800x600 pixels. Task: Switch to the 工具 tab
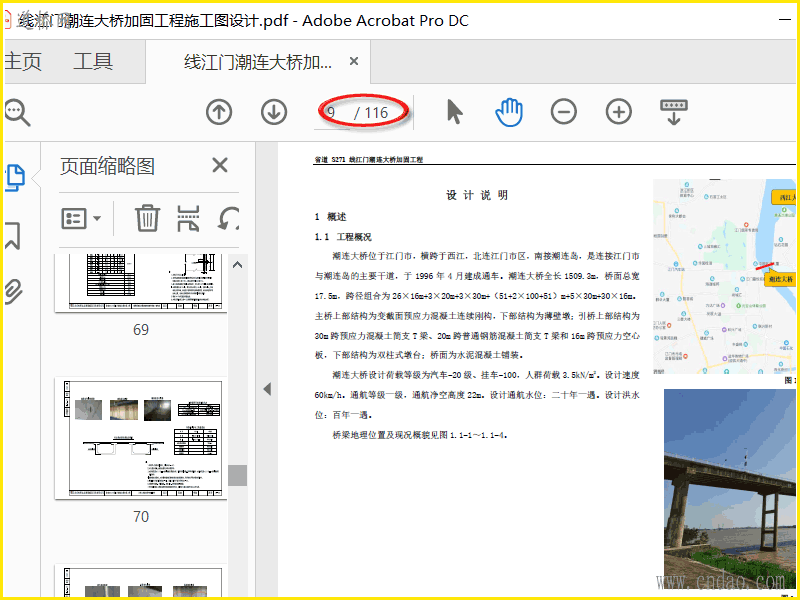click(x=93, y=62)
